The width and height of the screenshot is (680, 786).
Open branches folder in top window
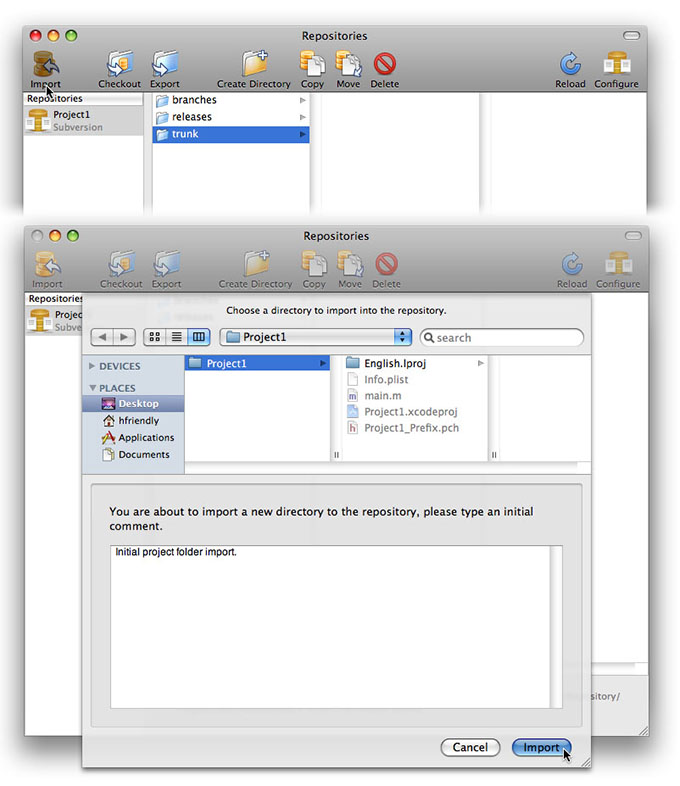[x=231, y=100]
